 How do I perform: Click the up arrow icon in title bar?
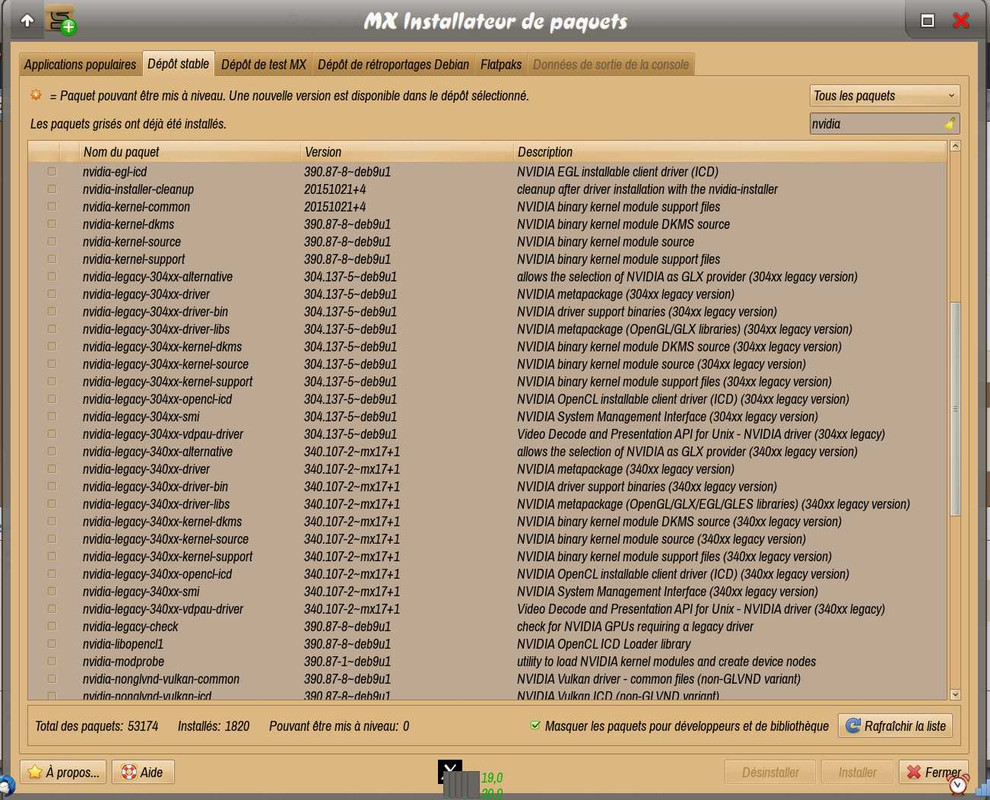[x=27, y=21]
